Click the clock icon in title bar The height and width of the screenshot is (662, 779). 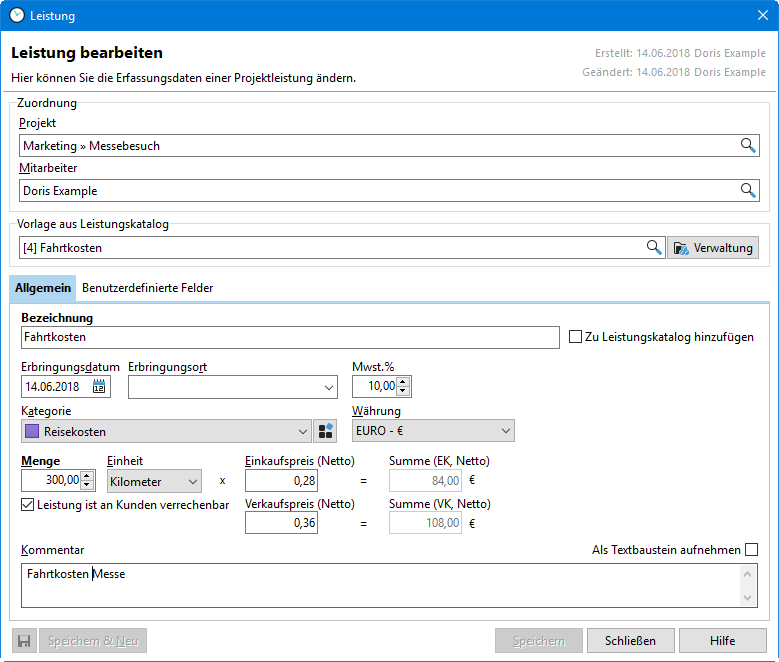point(16,15)
